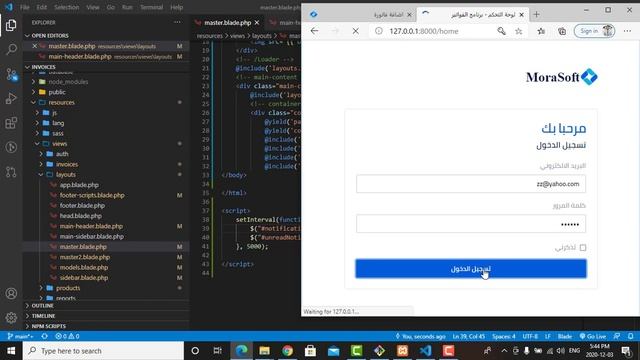
Task: Open sidebar.blade.php in the file tree
Action: [84, 278]
